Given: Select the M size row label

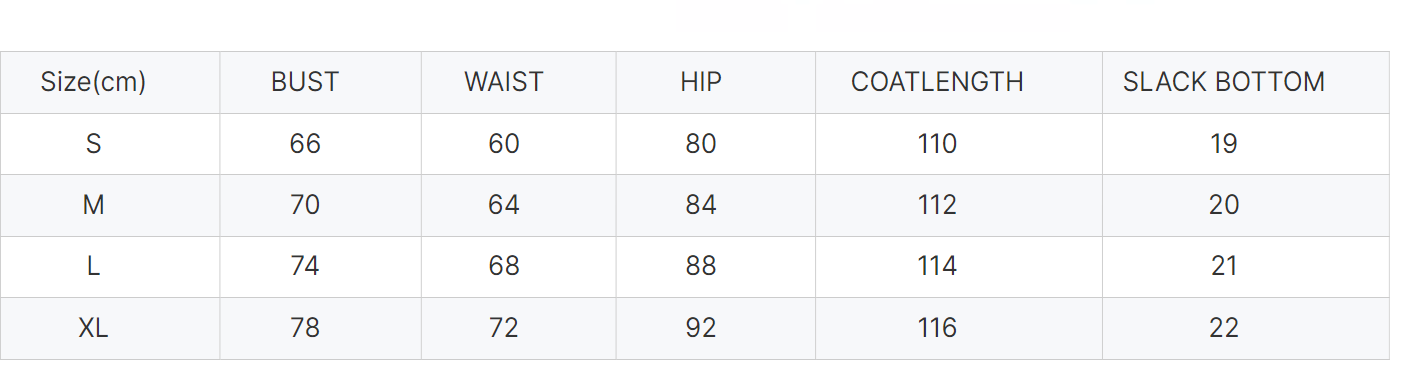Looking at the screenshot, I should coord(93,205).
